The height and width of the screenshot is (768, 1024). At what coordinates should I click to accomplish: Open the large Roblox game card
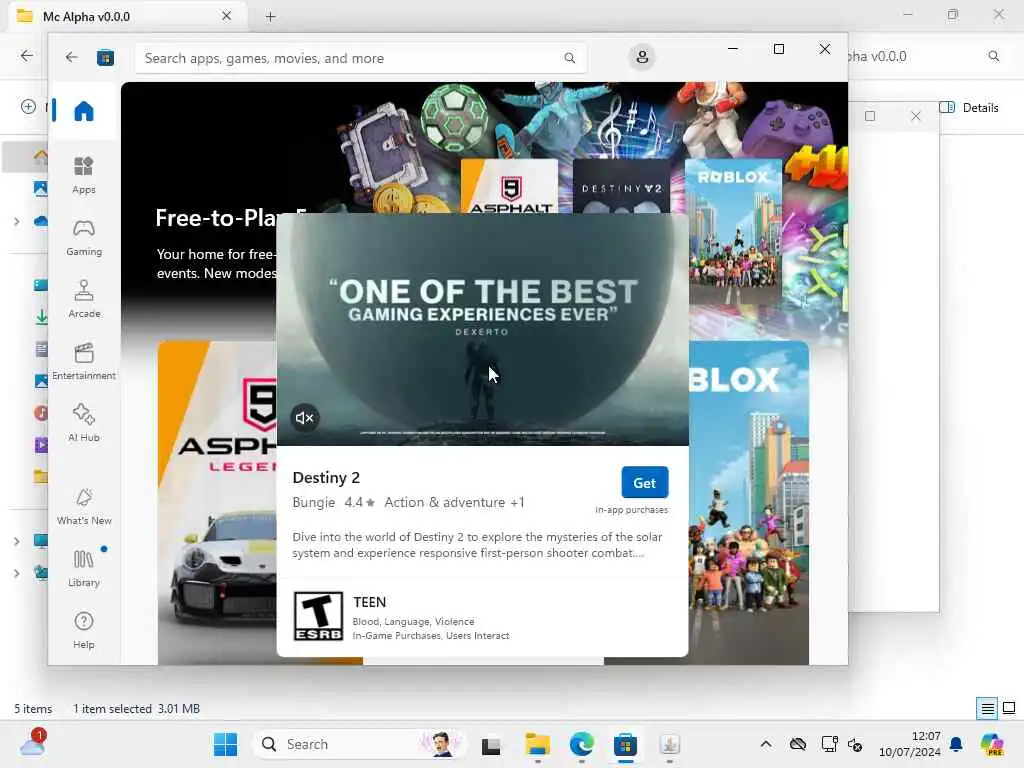[x=749, y=503]
